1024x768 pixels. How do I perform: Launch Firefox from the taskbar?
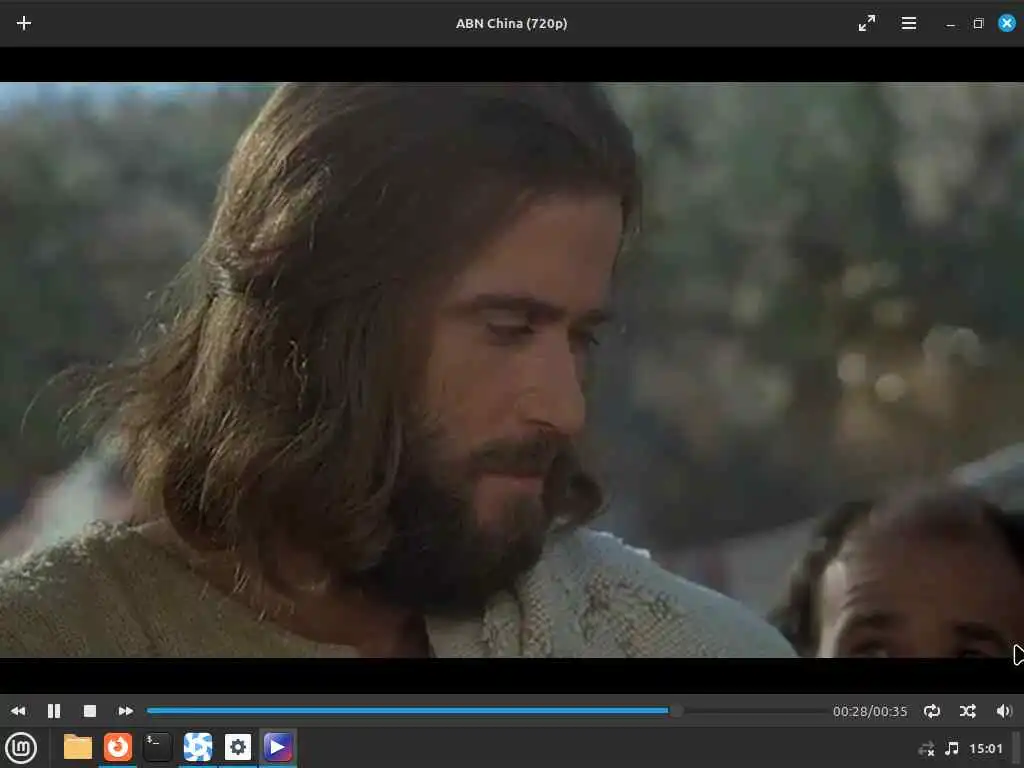(118, 747)
